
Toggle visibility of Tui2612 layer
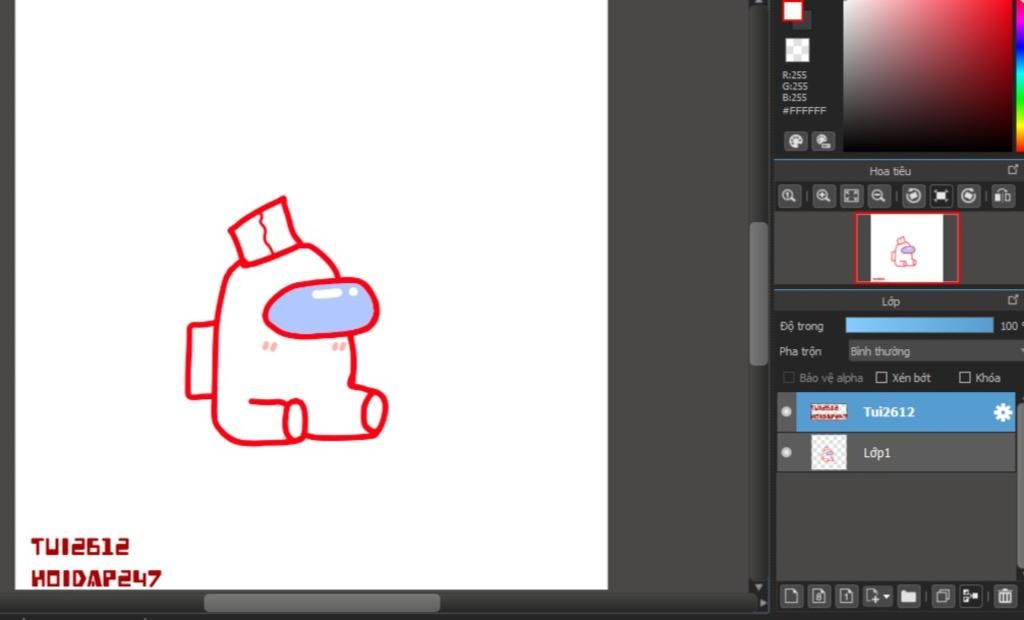coord(786,412)
